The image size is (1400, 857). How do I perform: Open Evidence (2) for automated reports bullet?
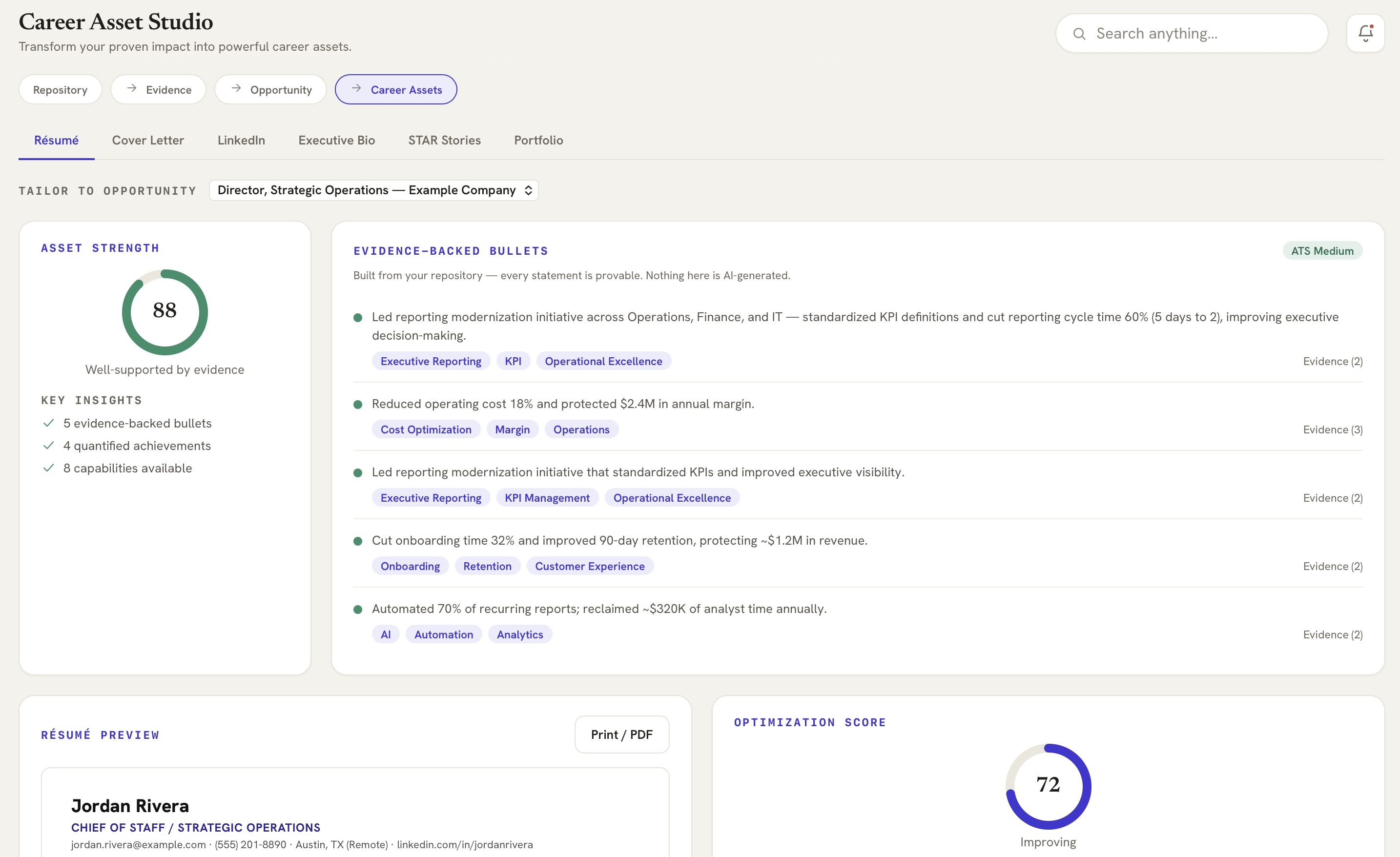[1332, 634]
